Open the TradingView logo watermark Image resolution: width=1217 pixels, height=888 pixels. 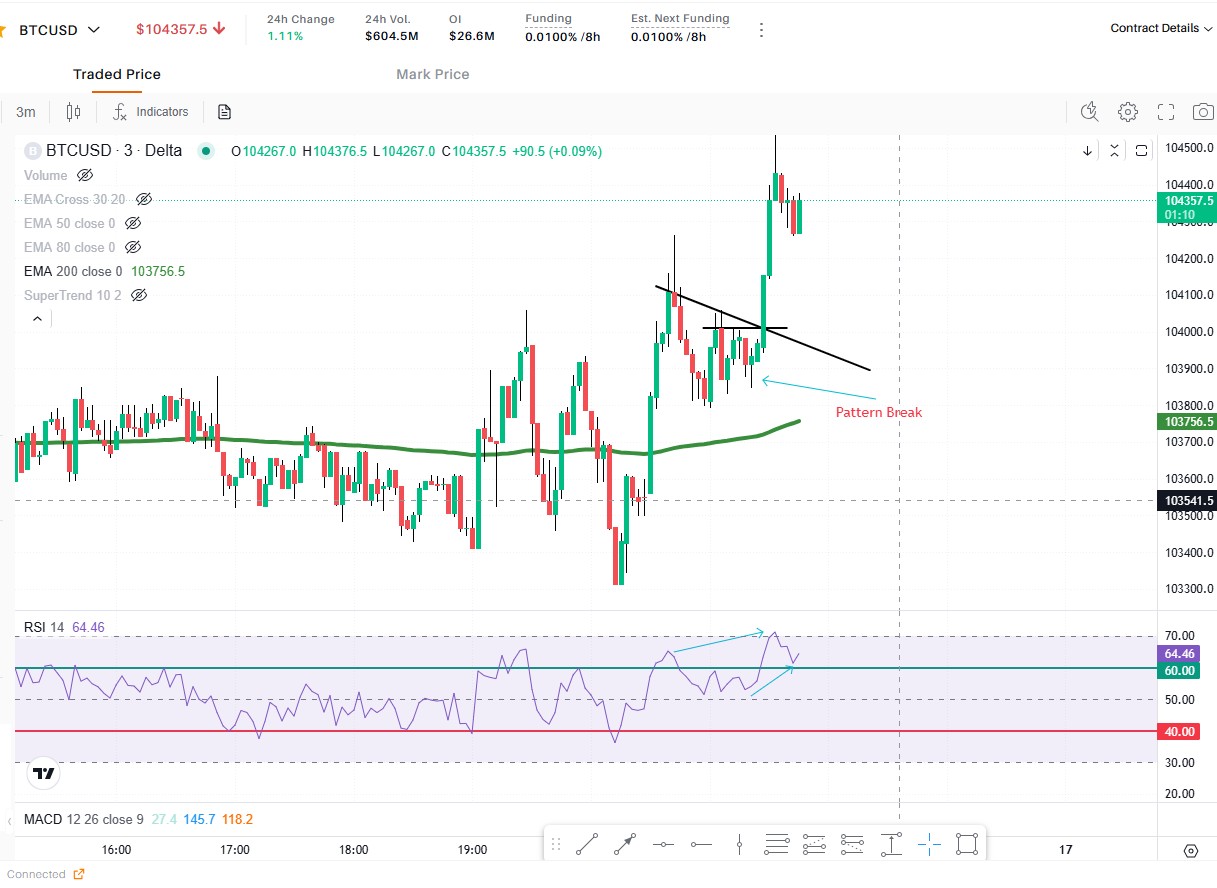[x=41, y=771]
